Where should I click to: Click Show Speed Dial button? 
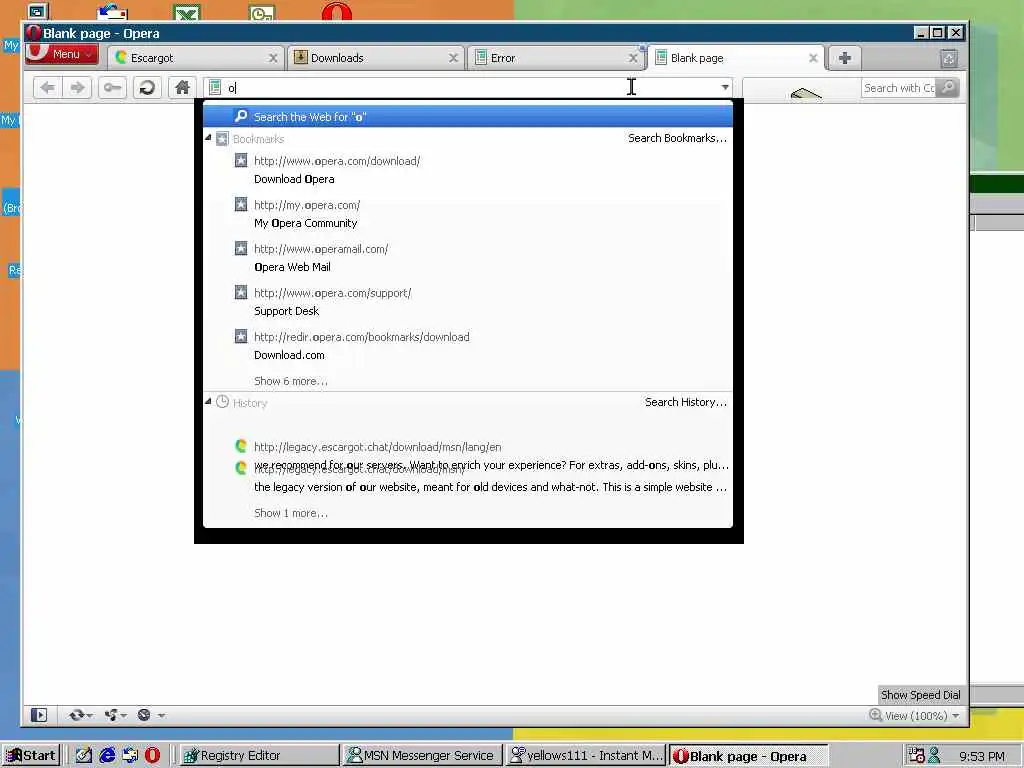(x=920, y=695)
